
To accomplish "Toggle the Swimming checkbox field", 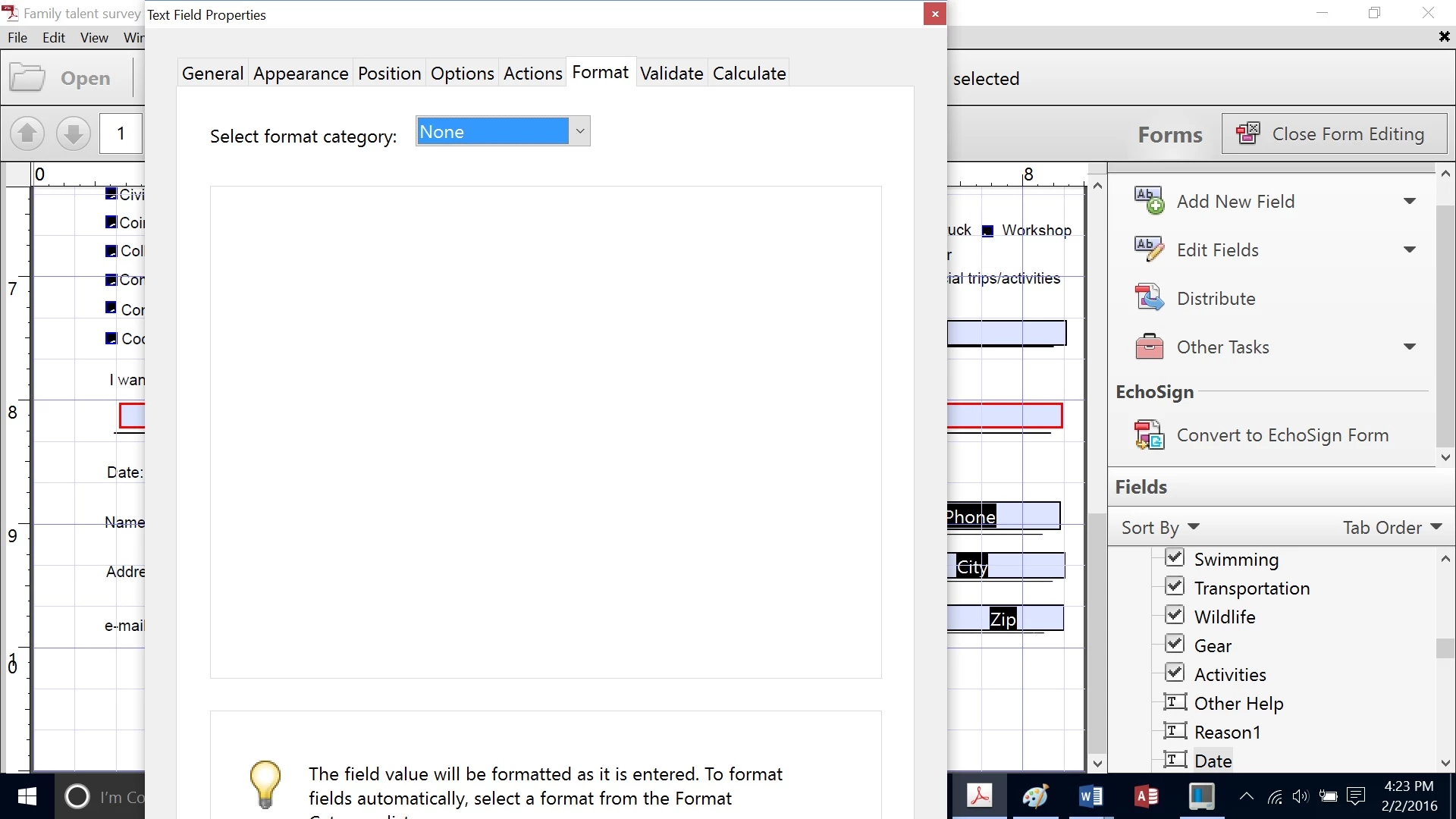I will [1175, 558].
